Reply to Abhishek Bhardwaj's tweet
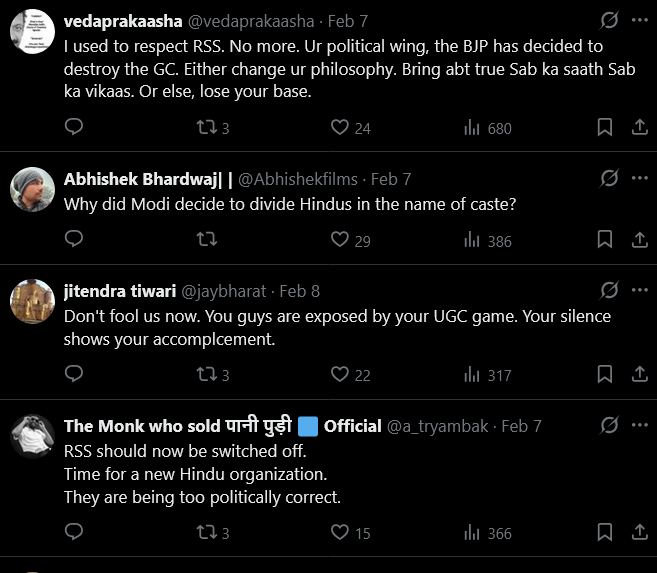 (x=74, y=239)
